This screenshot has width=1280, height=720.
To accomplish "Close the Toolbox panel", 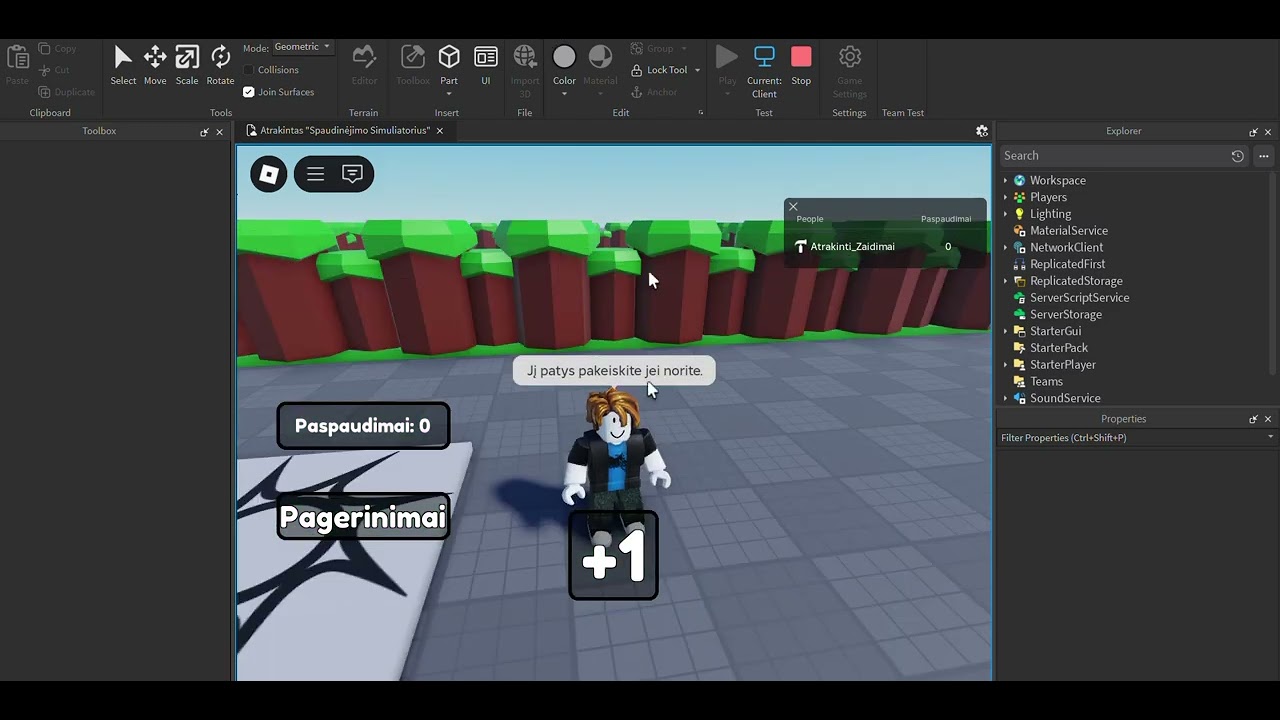I will (x=220, y=132).
